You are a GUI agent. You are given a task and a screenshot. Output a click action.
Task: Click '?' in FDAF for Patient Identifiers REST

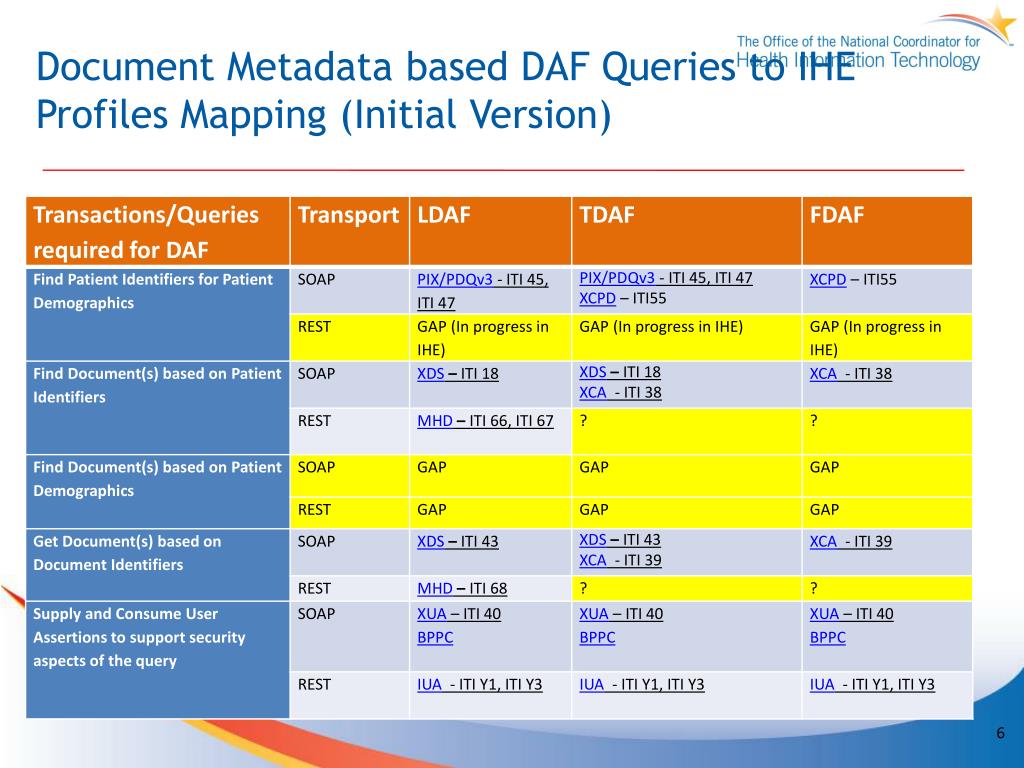814,421
